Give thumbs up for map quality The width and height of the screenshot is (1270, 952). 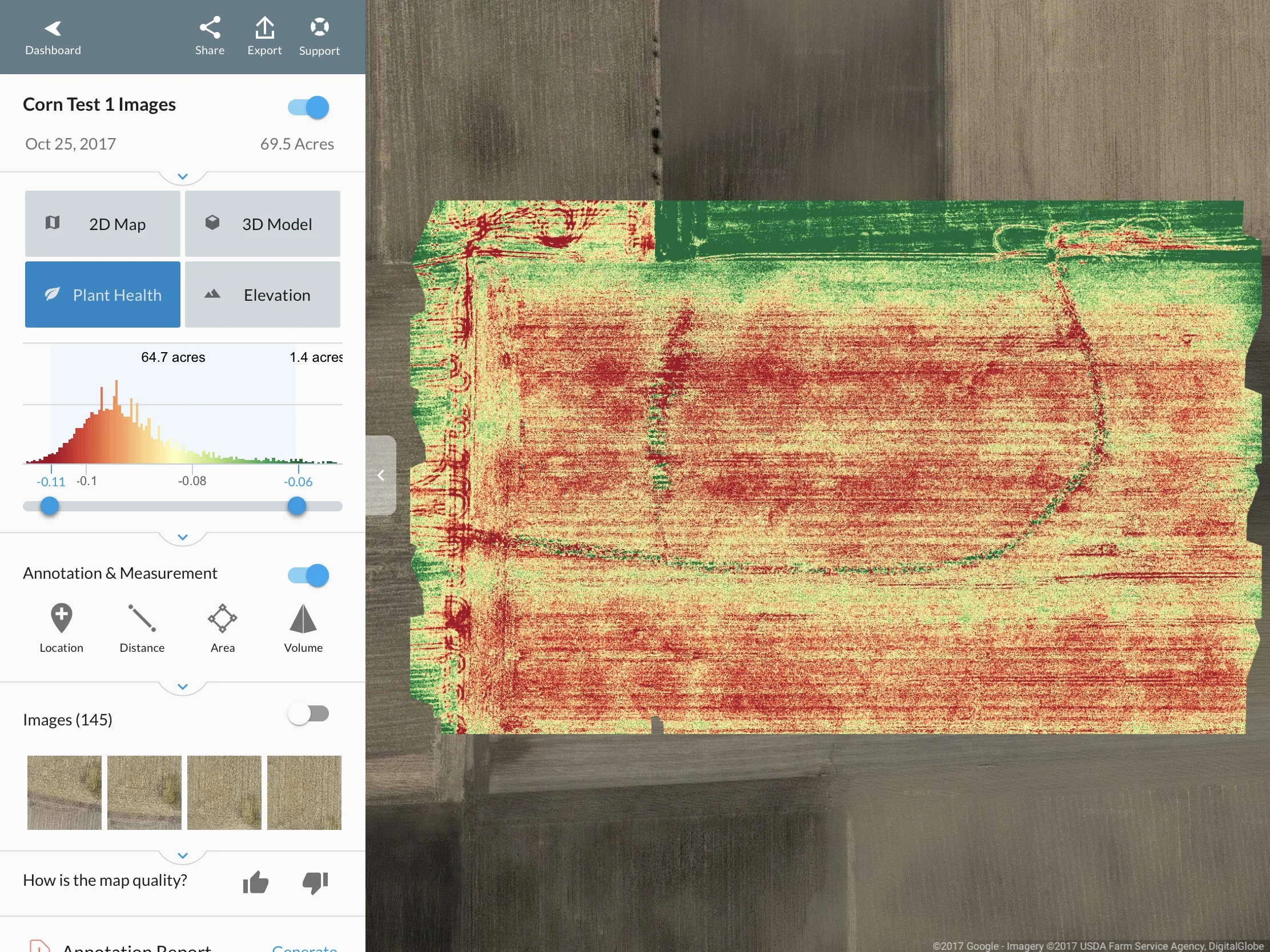(x=255, y=882)
